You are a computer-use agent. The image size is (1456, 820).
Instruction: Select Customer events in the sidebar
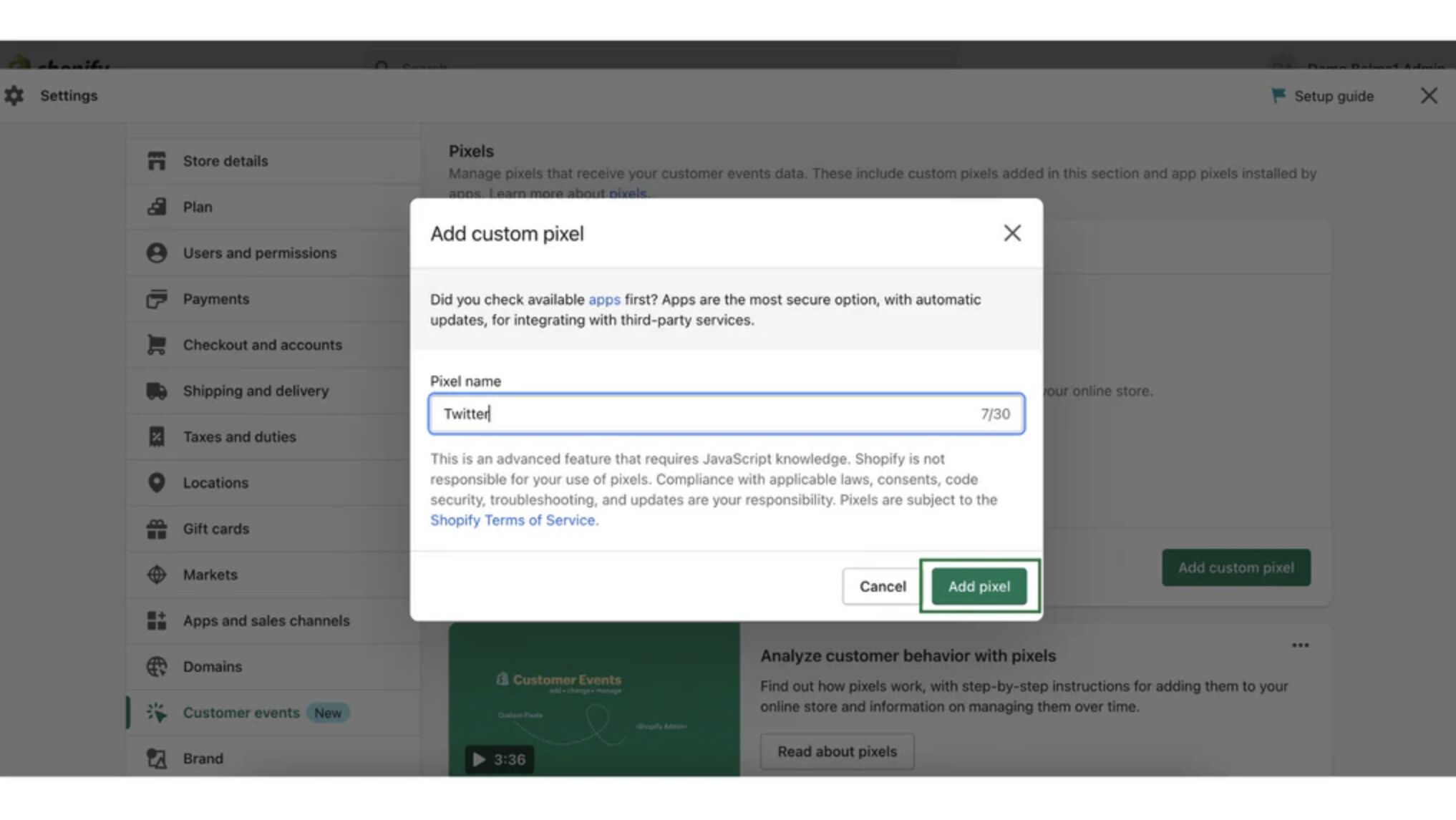(x=241, y=712)
